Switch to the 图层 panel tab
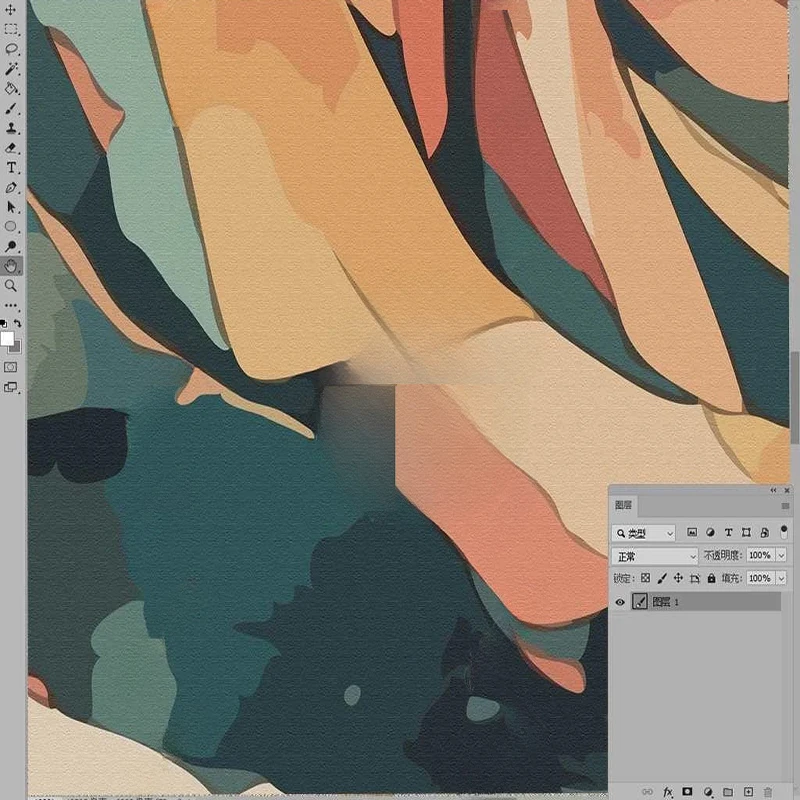 pos(623,505)
